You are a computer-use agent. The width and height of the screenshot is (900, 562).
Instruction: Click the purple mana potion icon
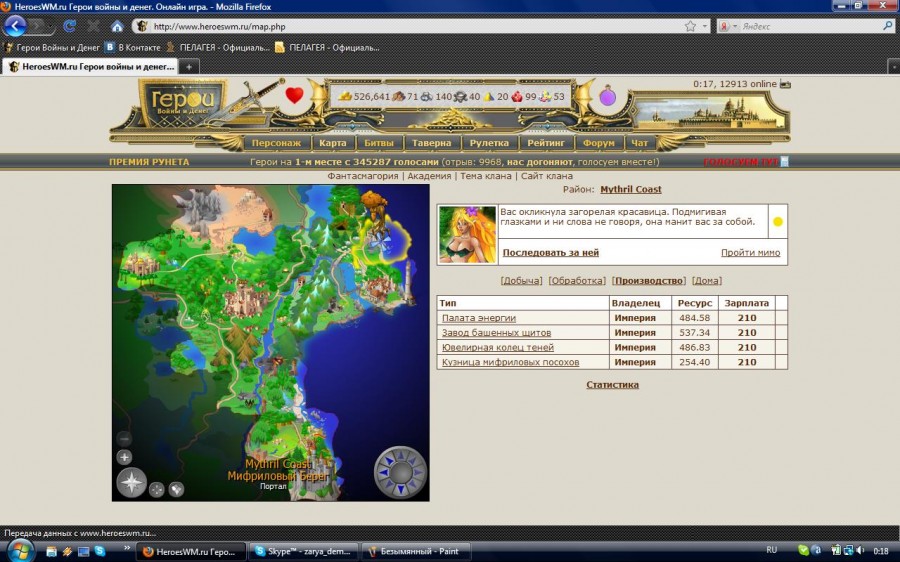pos(608,96)
